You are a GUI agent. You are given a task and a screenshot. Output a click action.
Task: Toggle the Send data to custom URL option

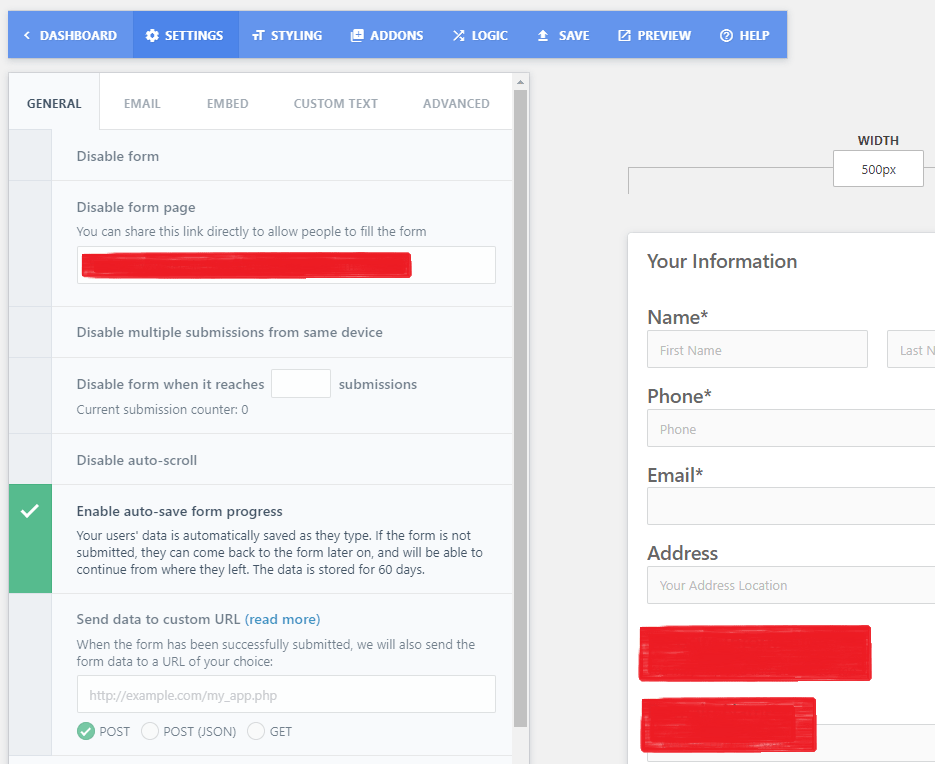[30, 674]
